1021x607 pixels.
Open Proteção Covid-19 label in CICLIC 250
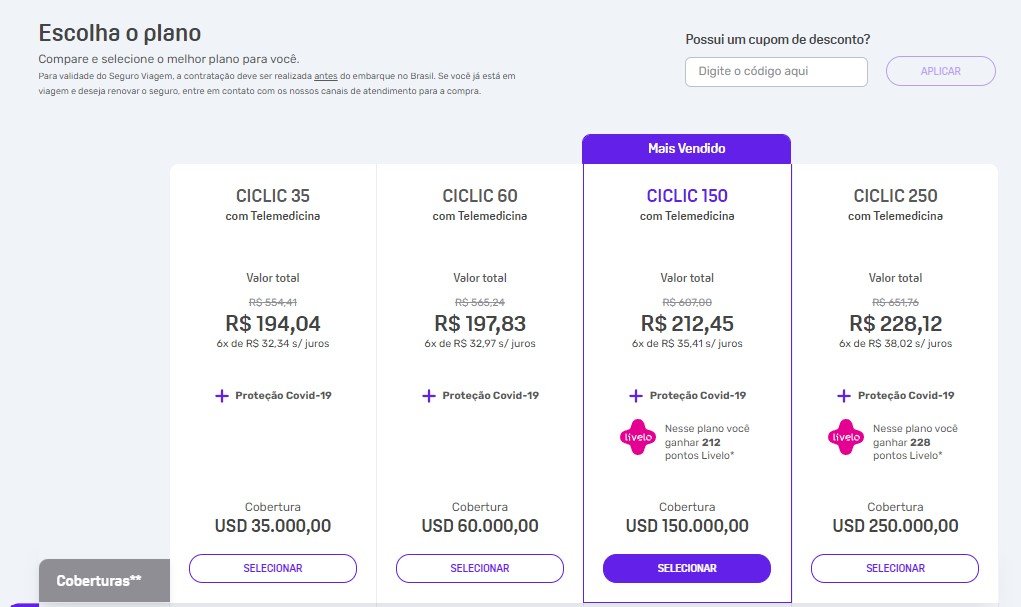coord(906,395)
